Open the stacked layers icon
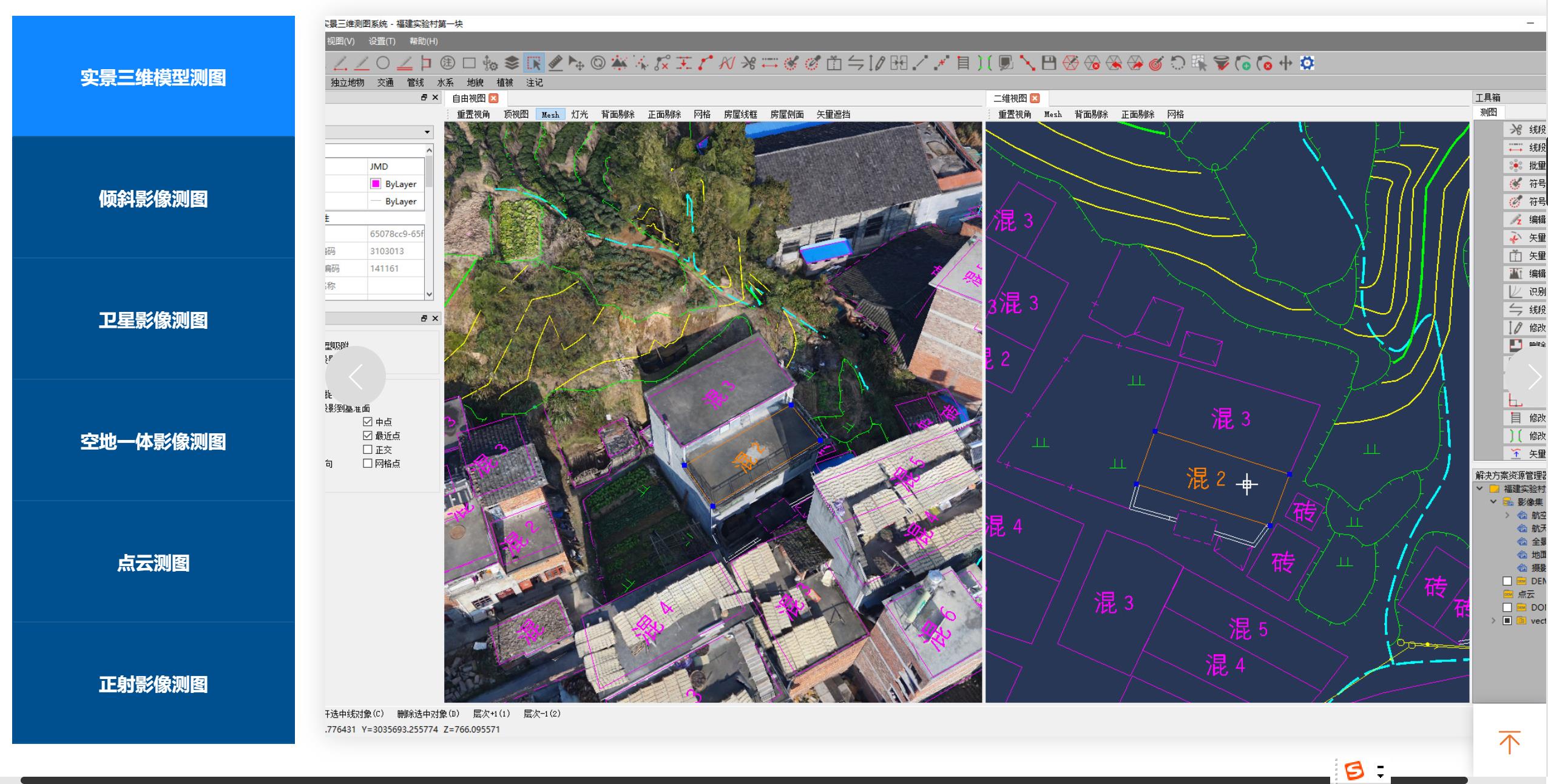The image size is (1548, 784). pyautogui.click(x=512, y=63)
